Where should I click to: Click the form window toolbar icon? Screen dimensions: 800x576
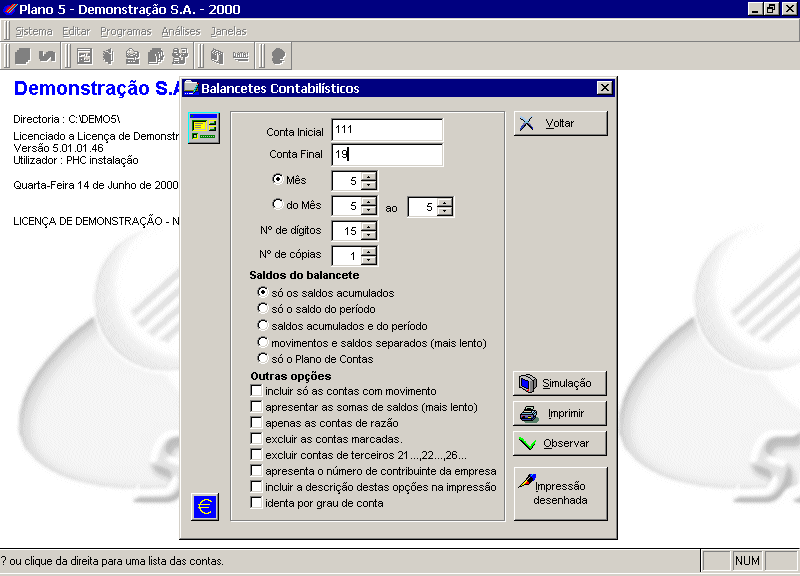[84, 56]
